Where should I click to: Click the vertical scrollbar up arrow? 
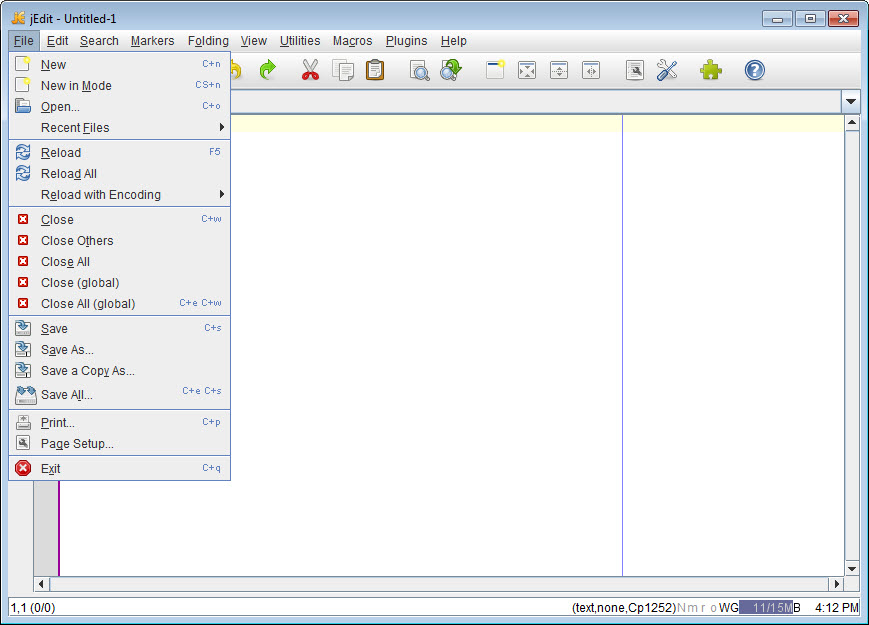(852, 122)
